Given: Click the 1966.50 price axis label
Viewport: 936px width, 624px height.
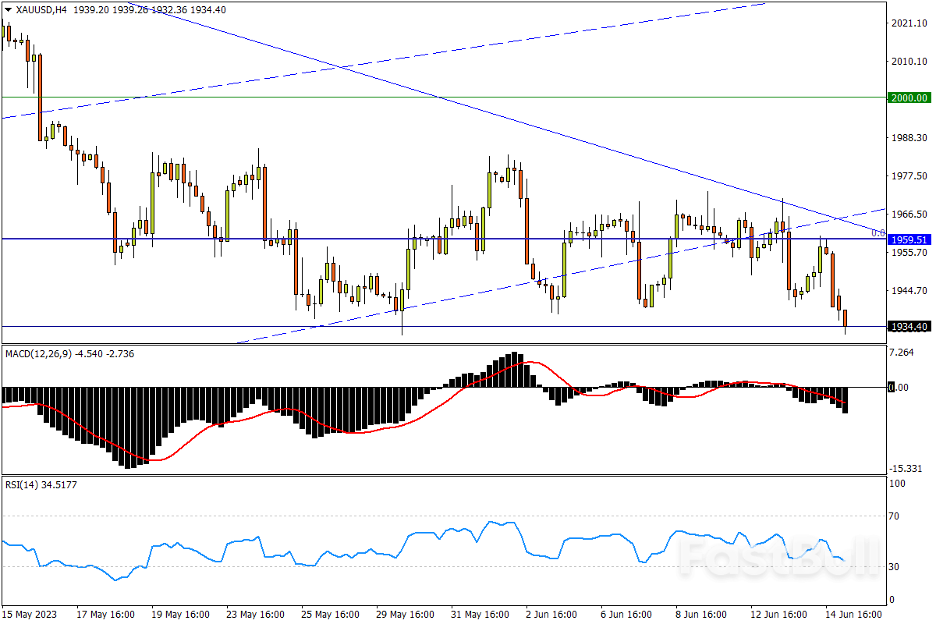Looking at the screenshot, I should [909, 214].
